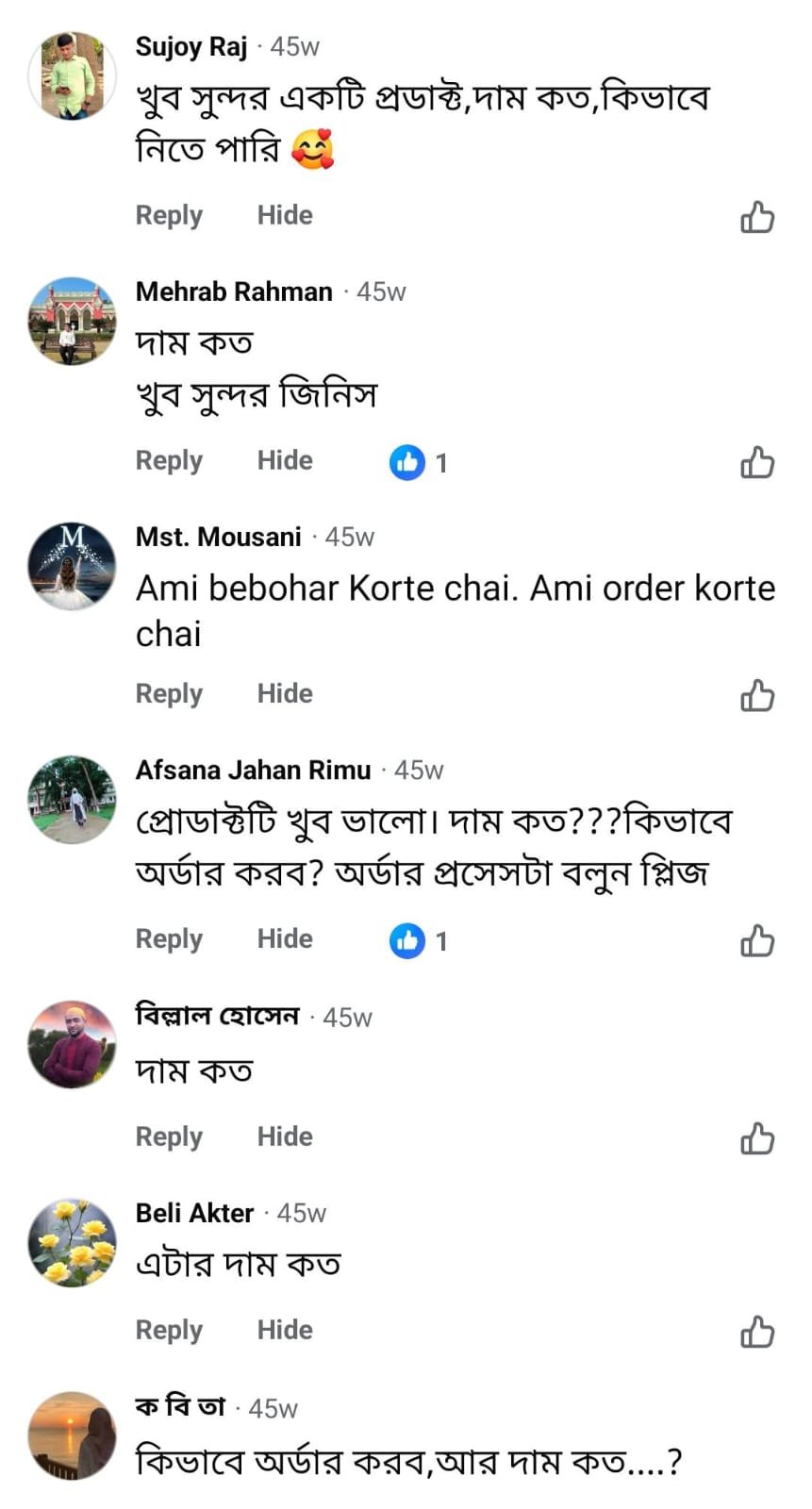Image resolution: width=812 pixels, height=1509 pixels.
Task: Like Beli Akter's comment
Action: click(756, 1332)
